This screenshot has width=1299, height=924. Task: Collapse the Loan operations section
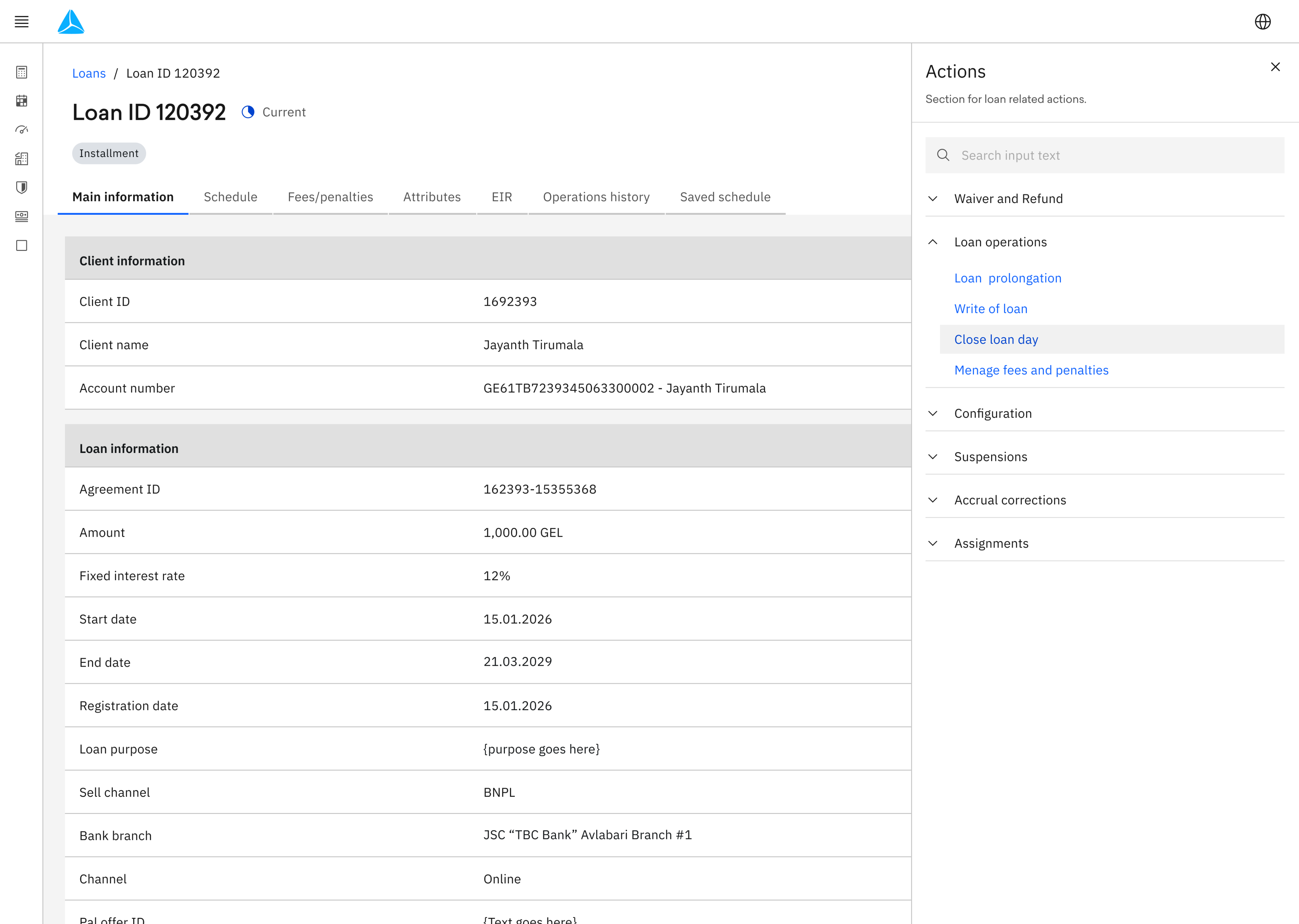(1105, 242)
